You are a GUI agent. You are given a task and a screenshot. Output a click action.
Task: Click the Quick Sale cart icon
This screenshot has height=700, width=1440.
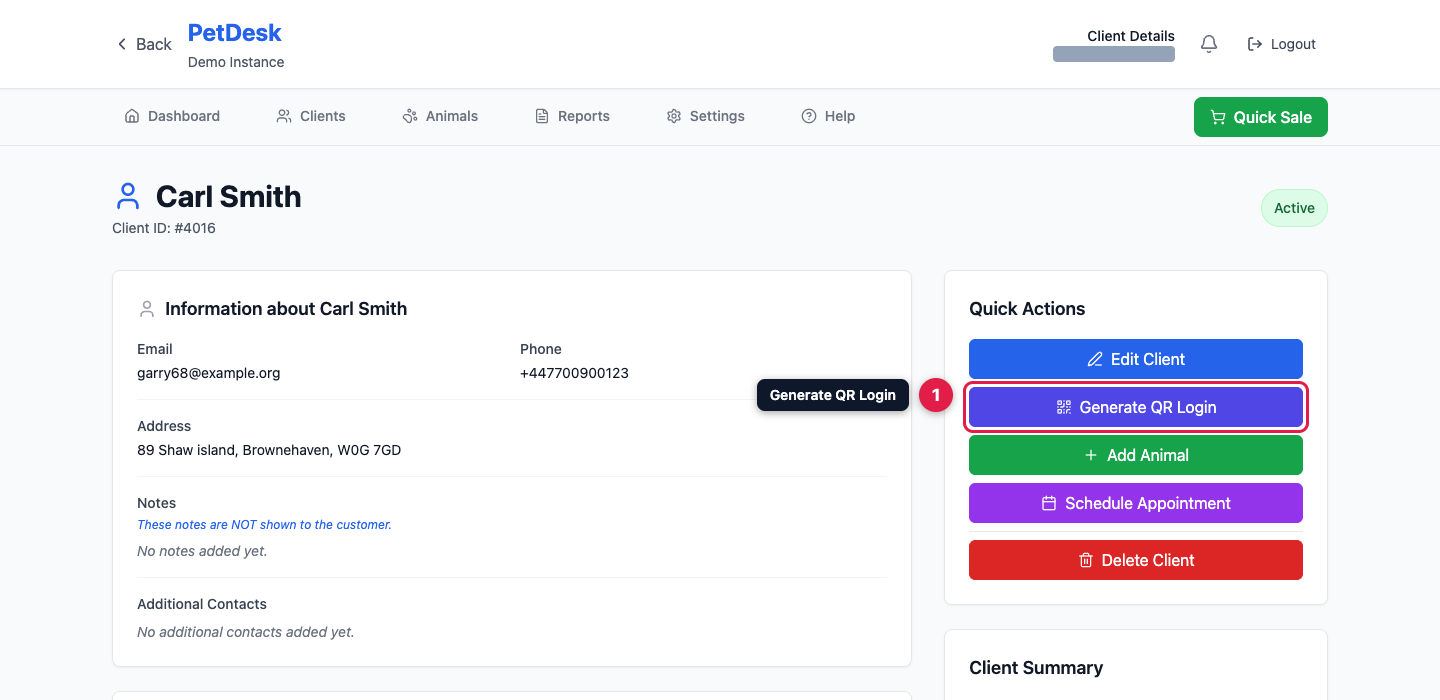[1218, 117]
